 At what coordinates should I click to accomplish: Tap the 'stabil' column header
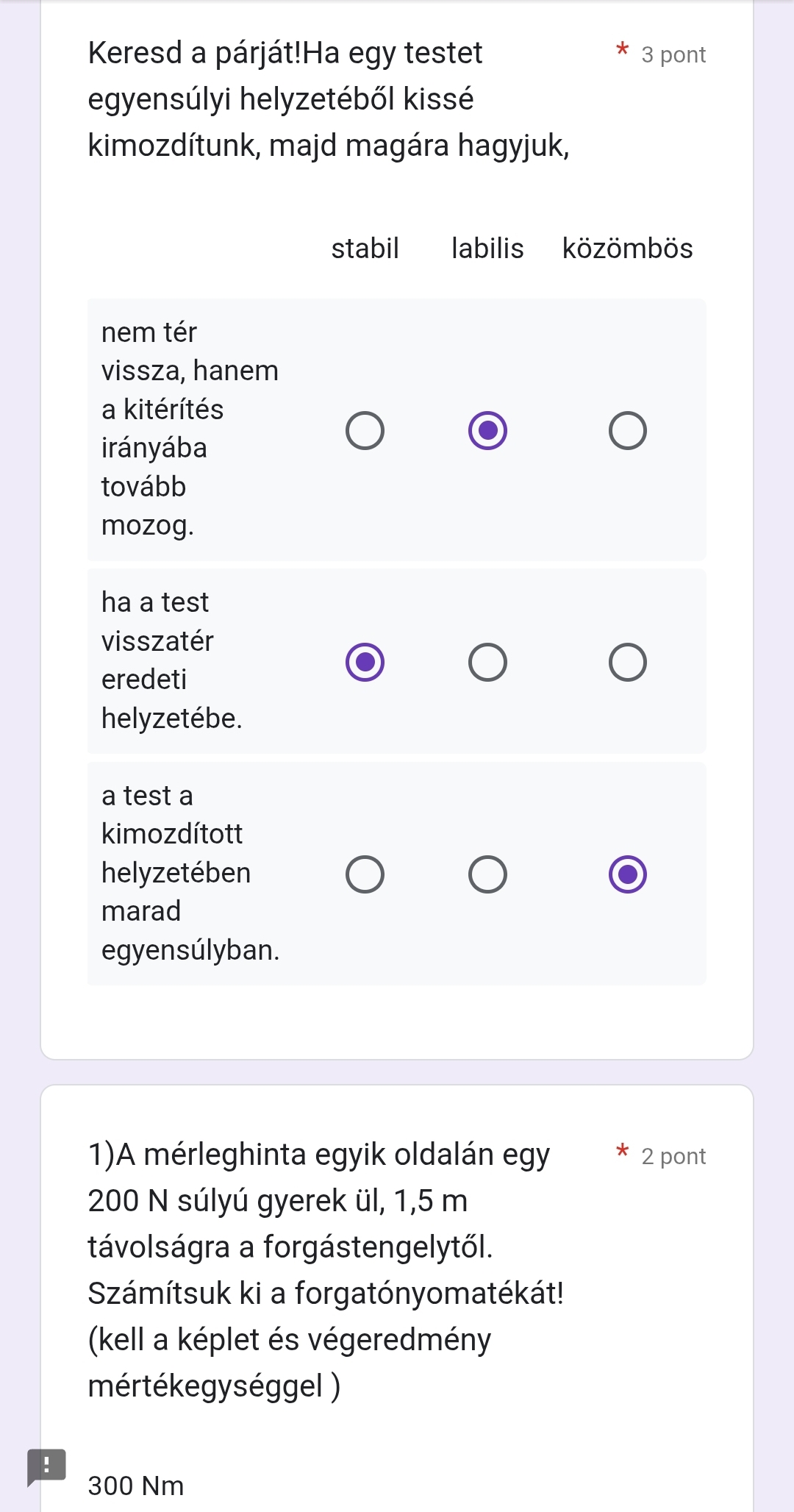pyautogui.click(x=365, y=249)
